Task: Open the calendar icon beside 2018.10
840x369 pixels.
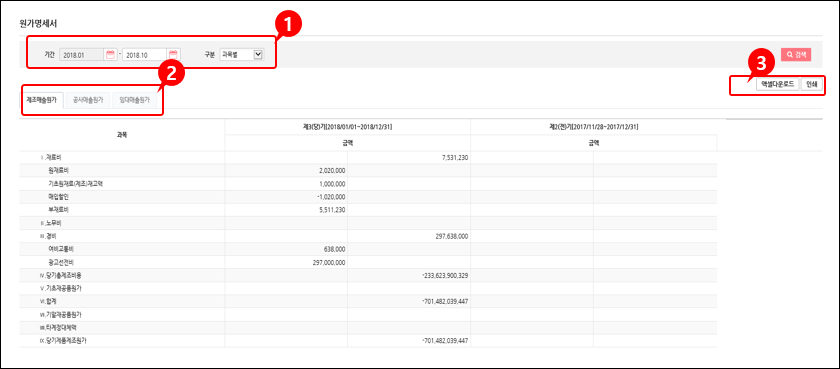Action: point(173,54)
